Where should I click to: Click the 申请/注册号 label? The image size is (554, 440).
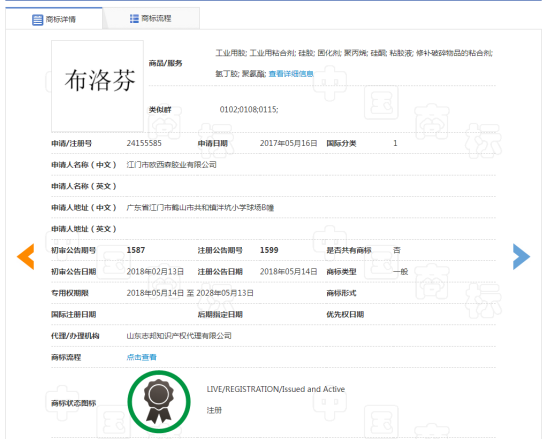[72, 143]
